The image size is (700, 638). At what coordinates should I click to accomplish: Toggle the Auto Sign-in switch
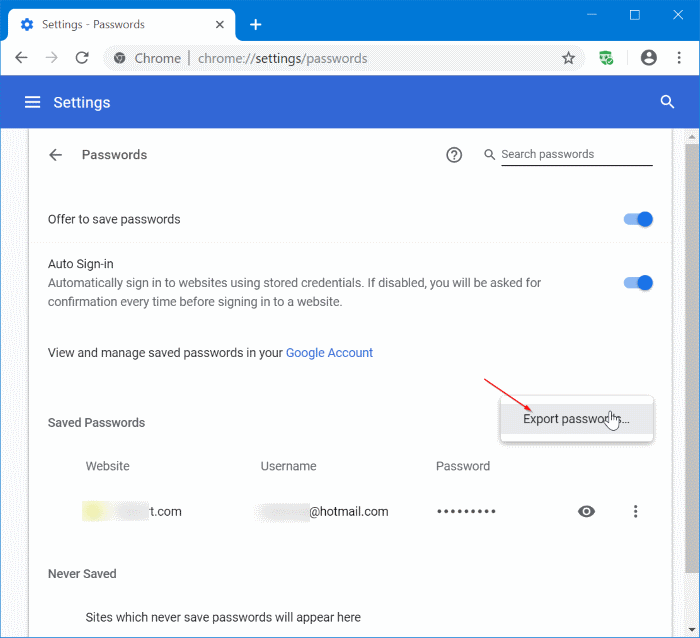click(638, 283)
